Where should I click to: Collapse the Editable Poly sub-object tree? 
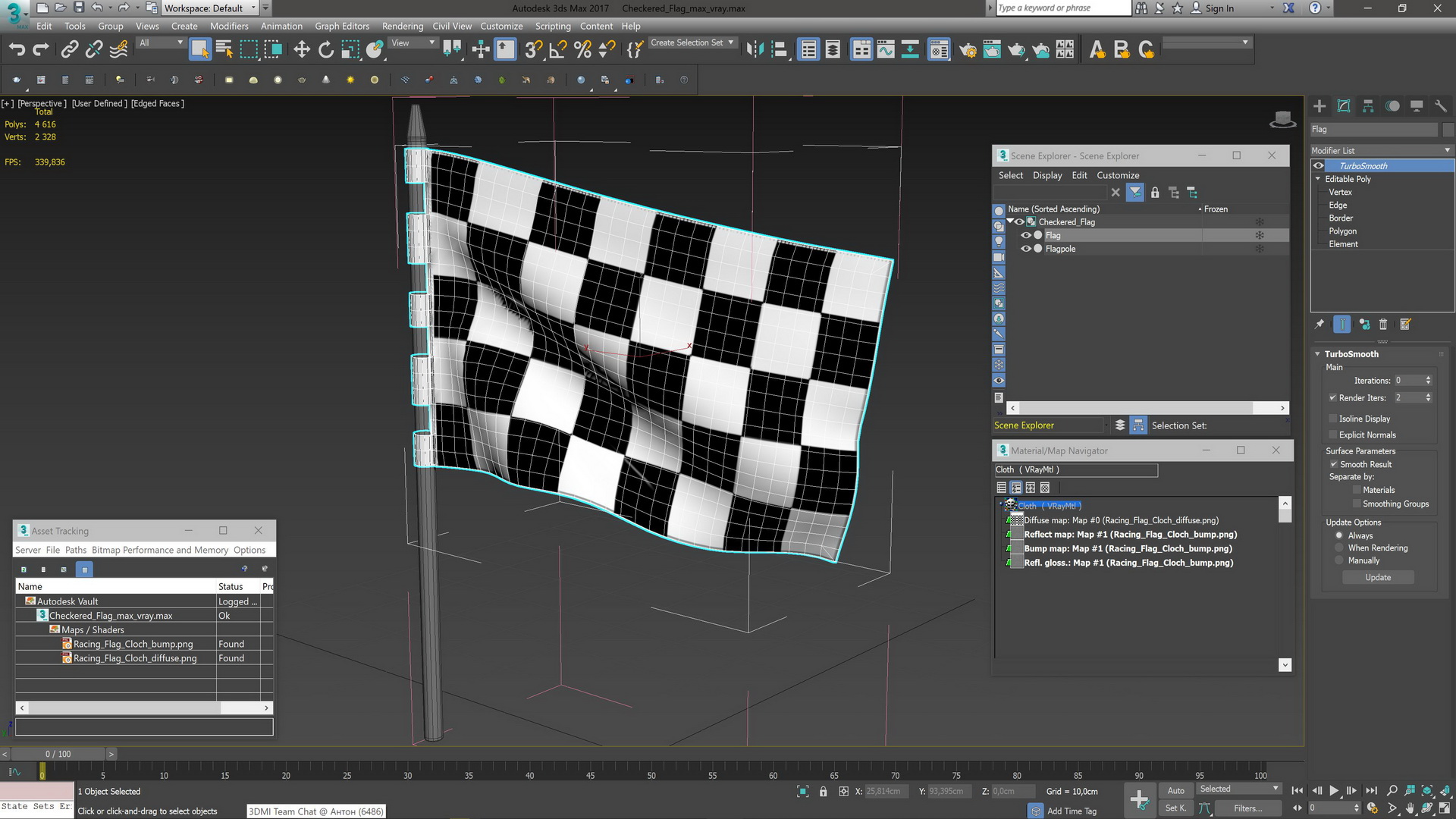(1318, 179)
